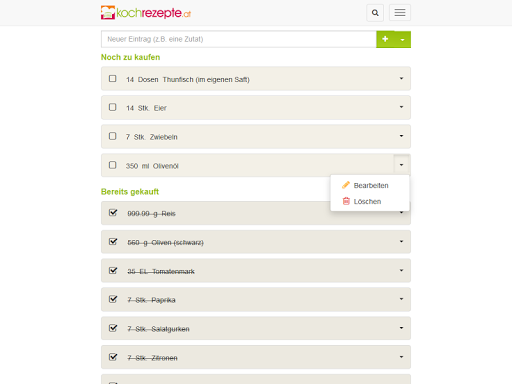The height and width of the screenshot is (384, 512).
Task: Open dropdown arrow next to plus button
Action: pyautogui.click(x=403, y=39)
